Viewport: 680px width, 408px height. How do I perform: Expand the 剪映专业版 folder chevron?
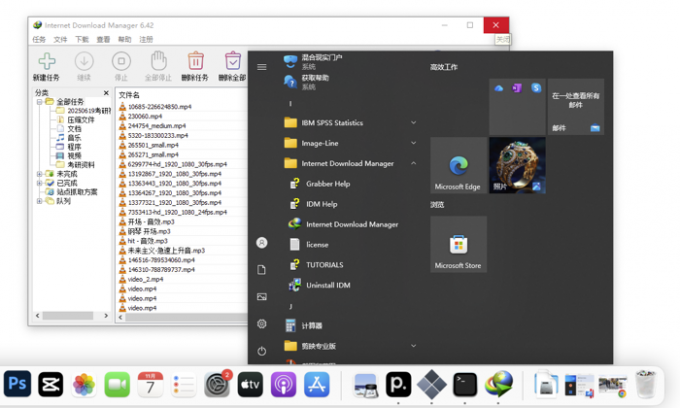413,346
